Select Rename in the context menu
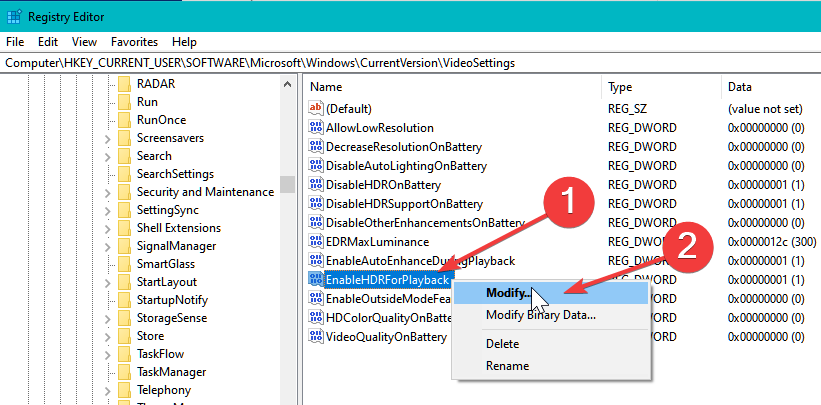 507,366
